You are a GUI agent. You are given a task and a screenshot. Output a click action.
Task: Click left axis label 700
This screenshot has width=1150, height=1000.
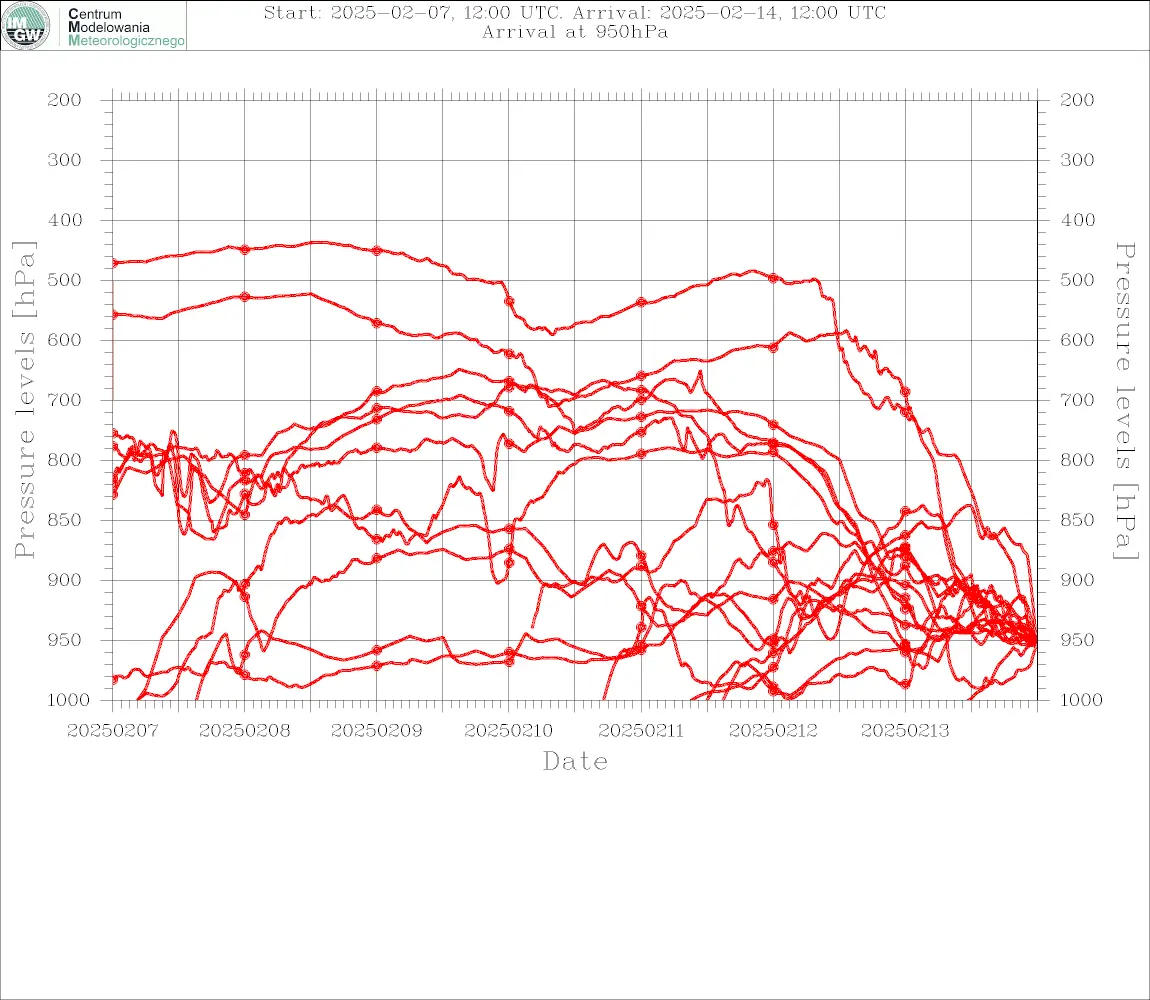pos(65,401)
